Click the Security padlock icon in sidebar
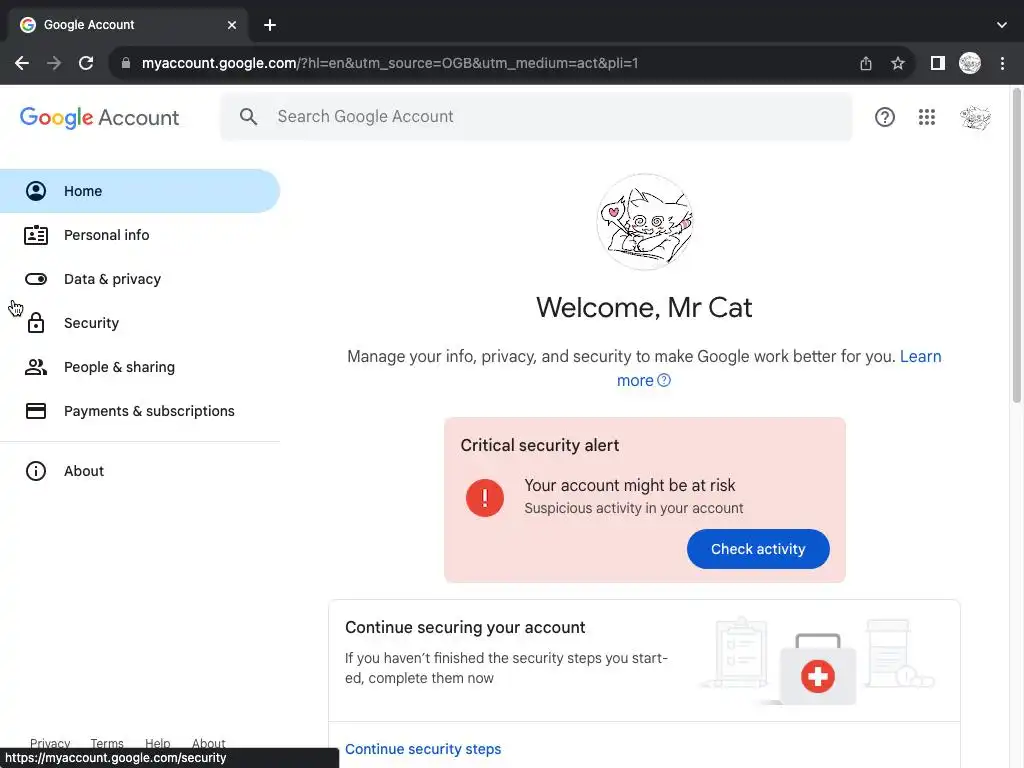 36,323
